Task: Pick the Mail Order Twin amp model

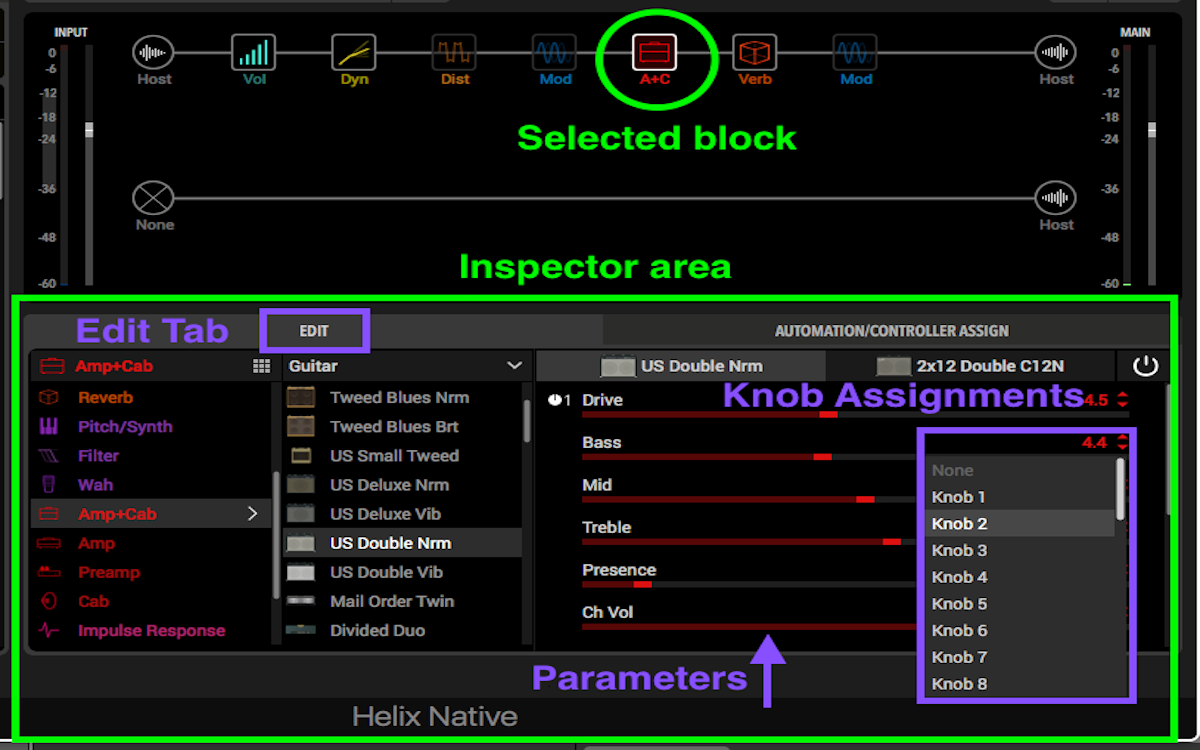Action: point(402,601)
